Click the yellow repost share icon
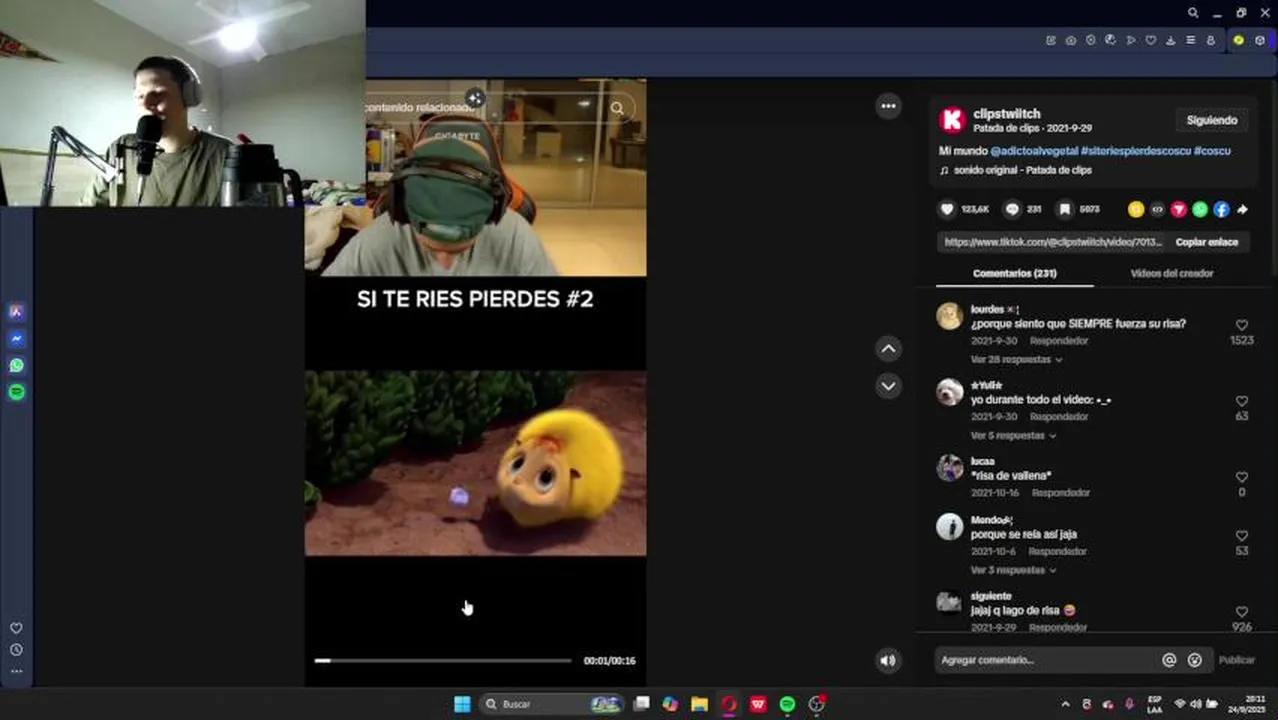This screenshot has height=720, width=1278. coord(1136,209)
